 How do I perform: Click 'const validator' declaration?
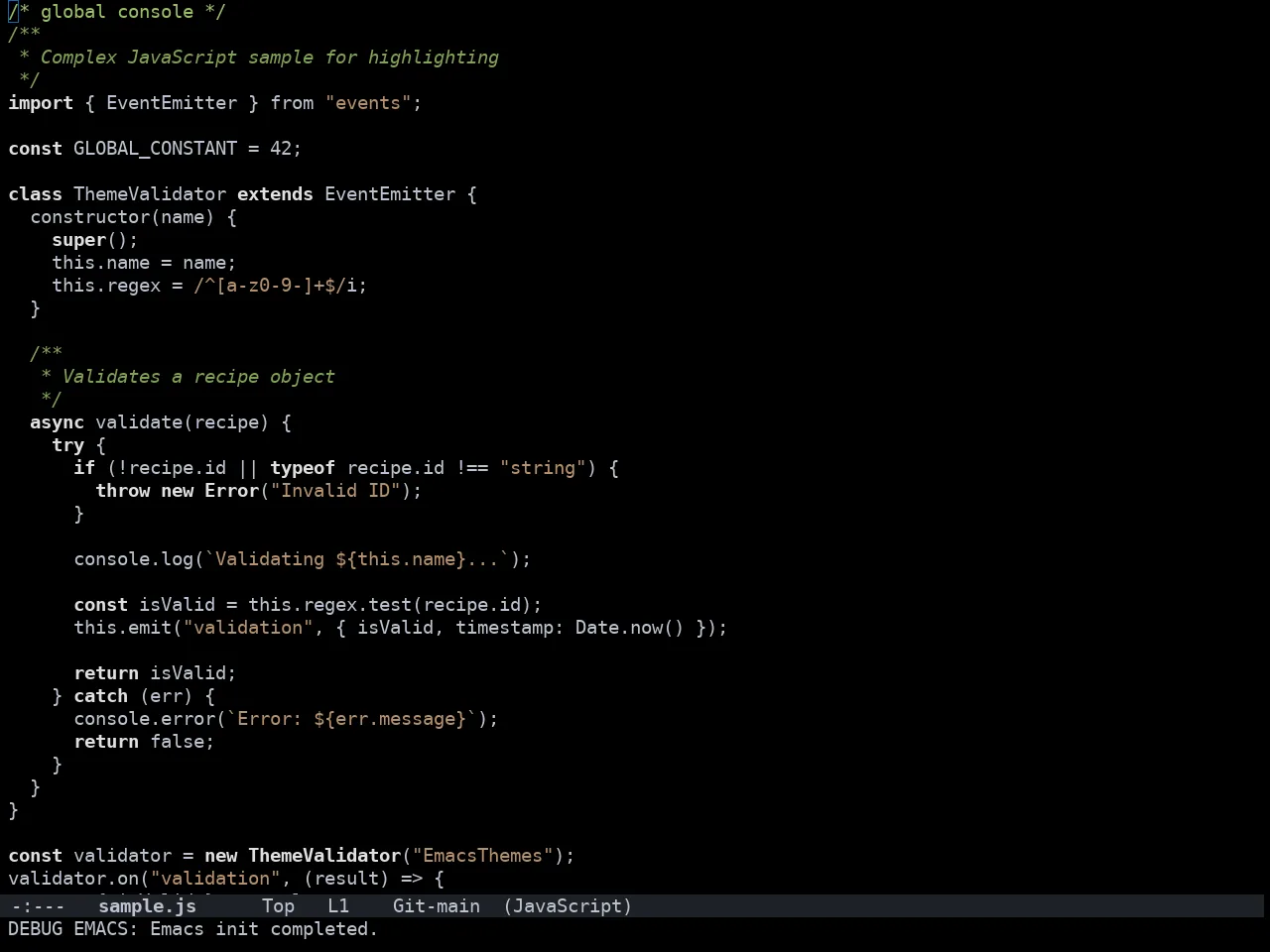coord(90,856)
